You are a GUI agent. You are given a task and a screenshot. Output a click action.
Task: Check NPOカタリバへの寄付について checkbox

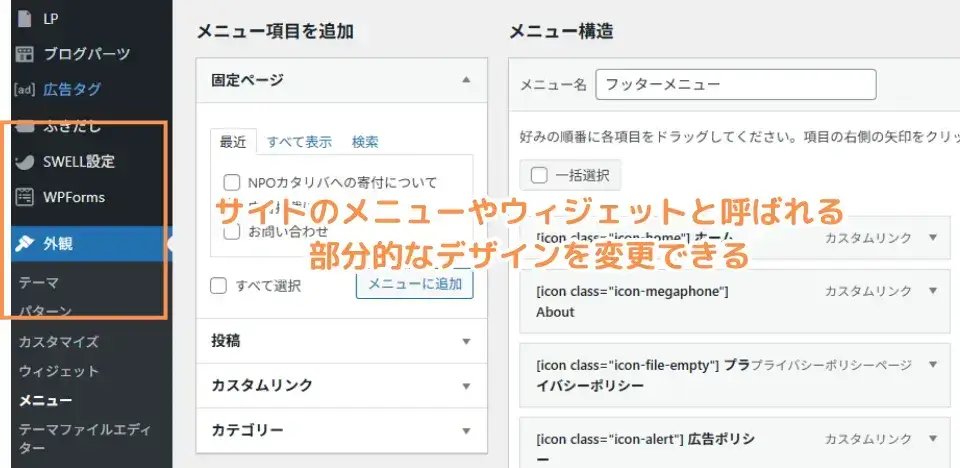[231, 183]
